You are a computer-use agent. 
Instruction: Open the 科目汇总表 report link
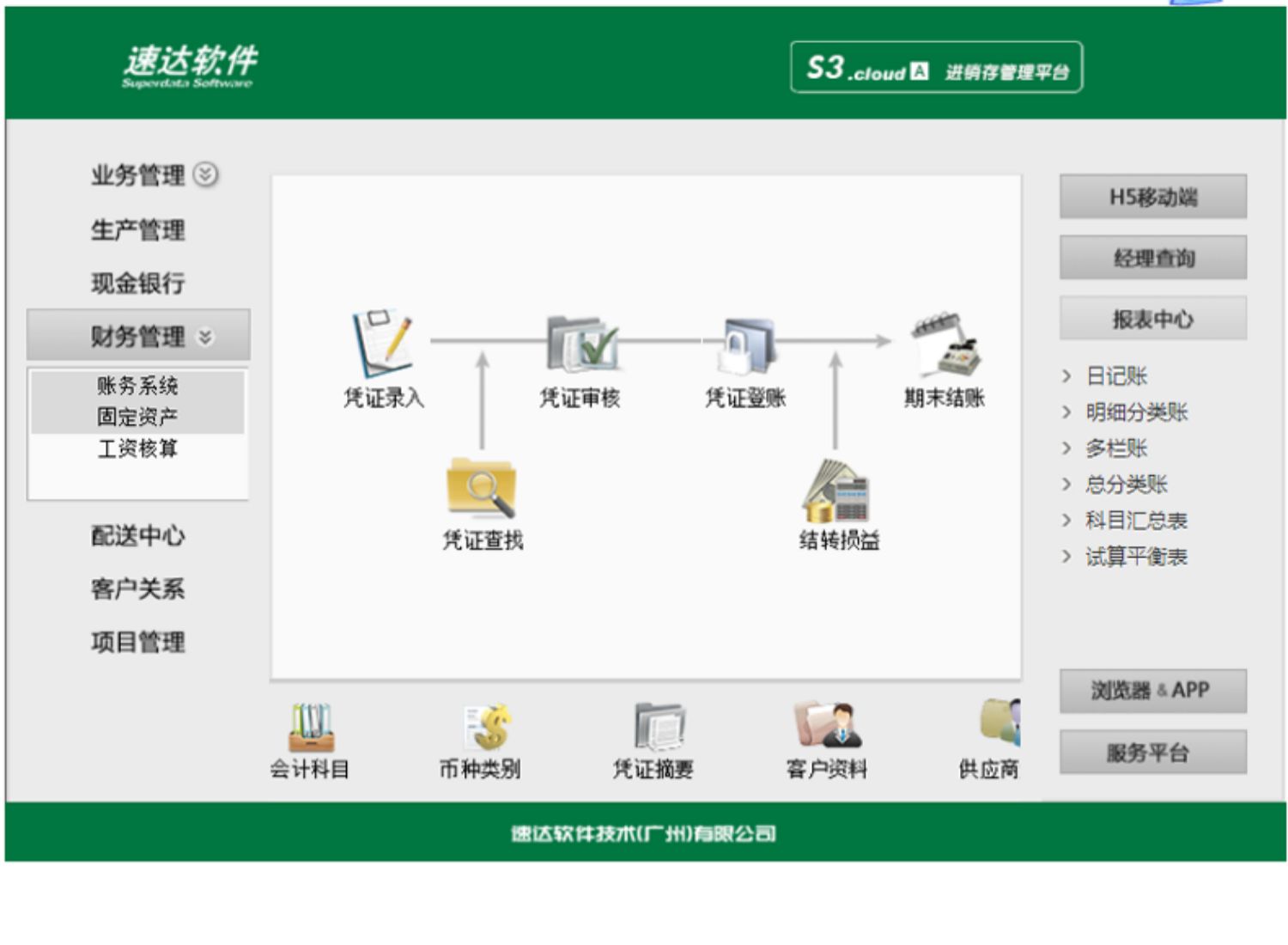[1137, 521]
